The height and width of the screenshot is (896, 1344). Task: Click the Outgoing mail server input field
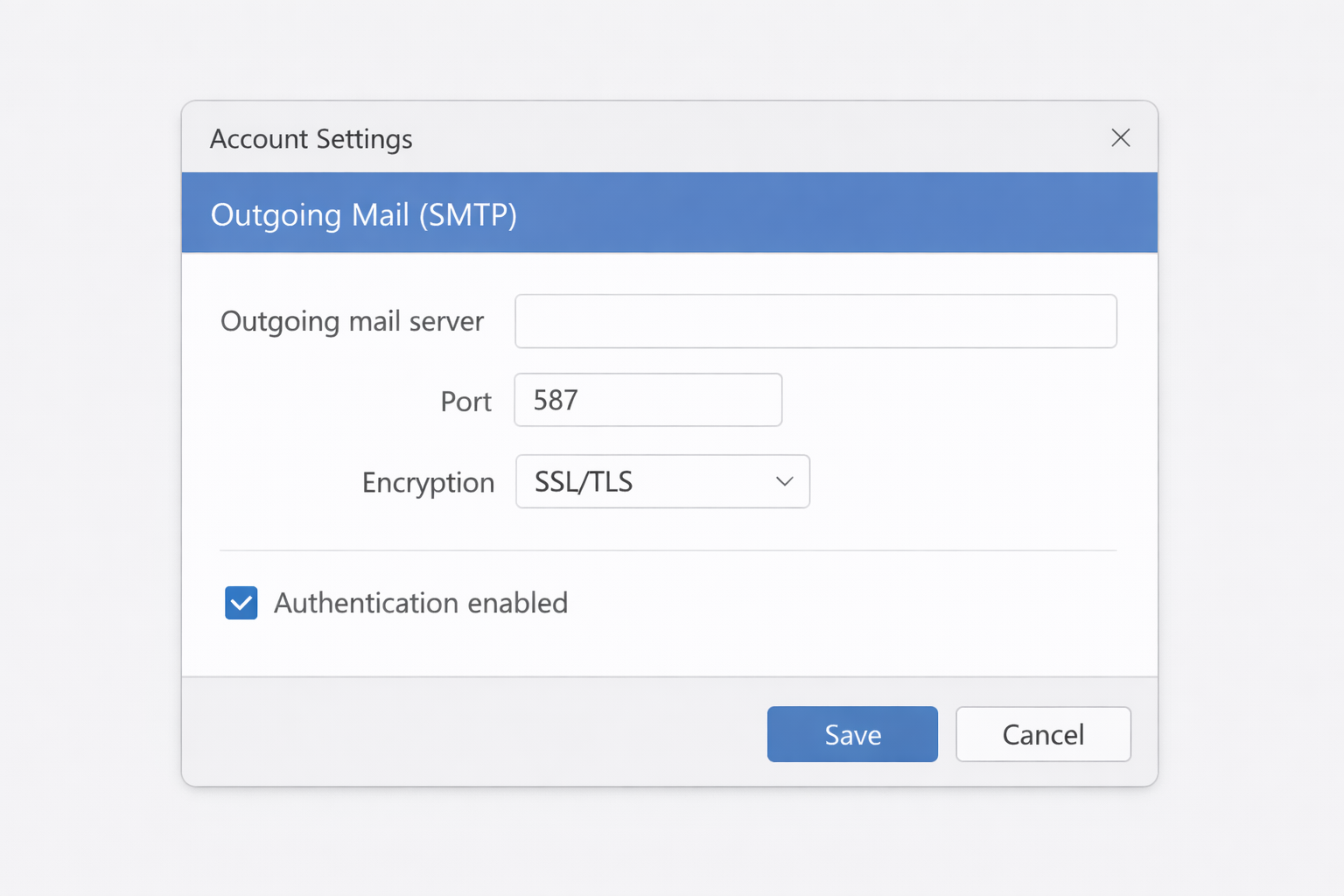coord(815,321)
